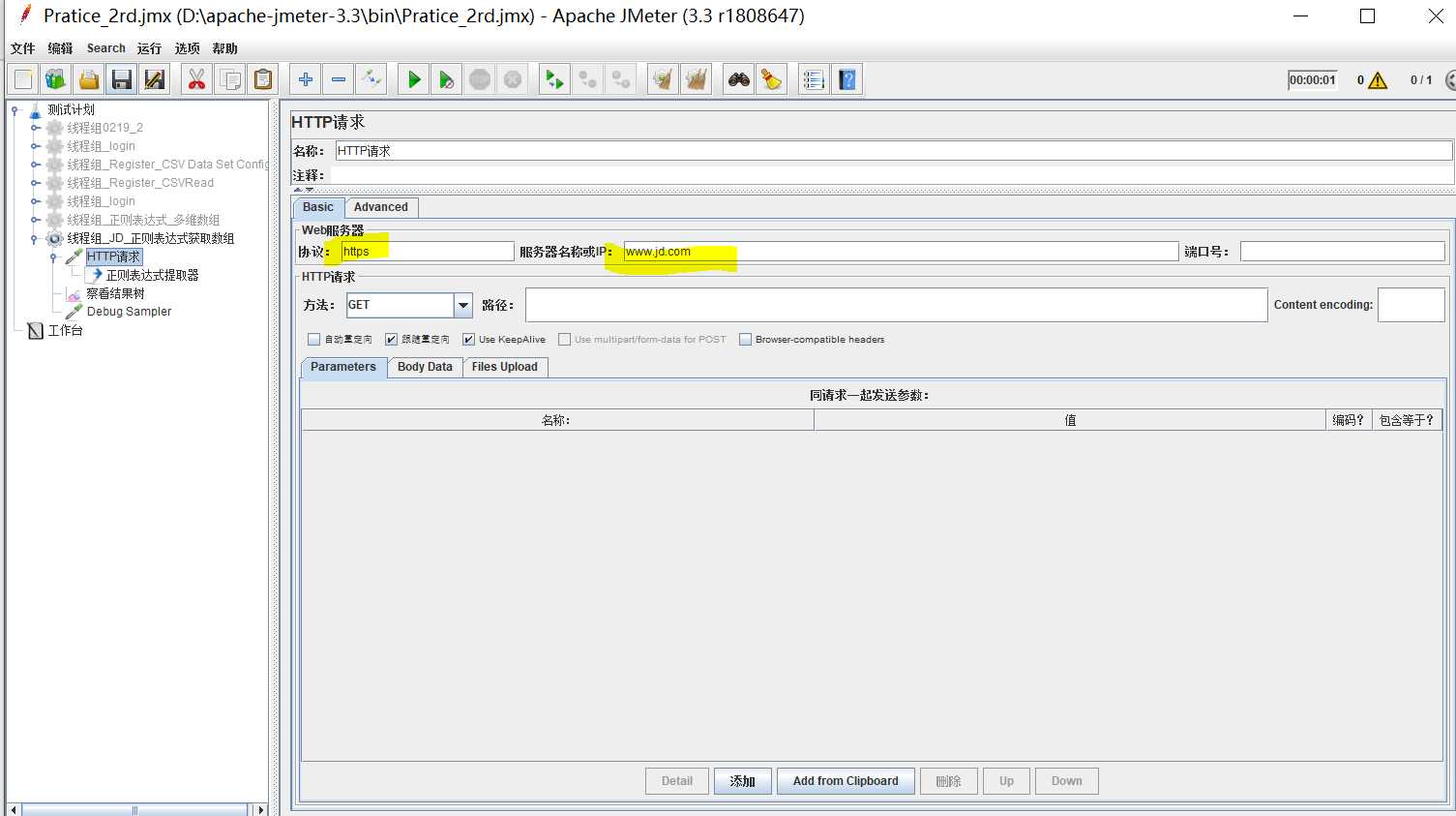
Task: Click the yellow warning triangle log icon
Action: coord(1378,80)
